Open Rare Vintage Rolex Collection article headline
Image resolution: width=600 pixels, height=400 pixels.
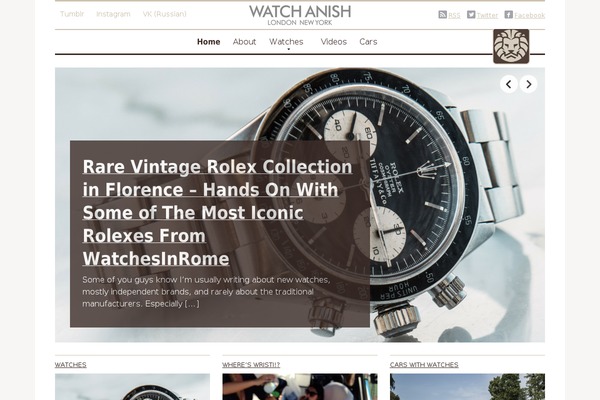tap(217, 212)
